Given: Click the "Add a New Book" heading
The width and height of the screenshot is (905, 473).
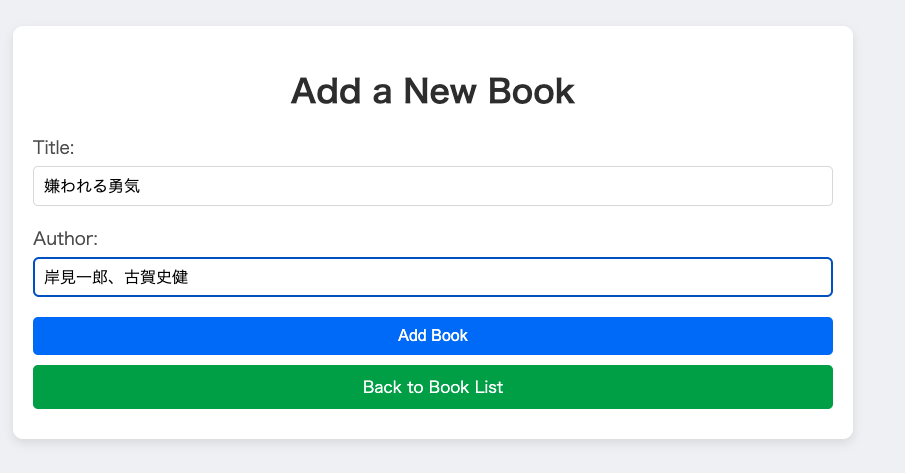Looking at the screenshot, I should pyautogui.click(x=432, y=91).
